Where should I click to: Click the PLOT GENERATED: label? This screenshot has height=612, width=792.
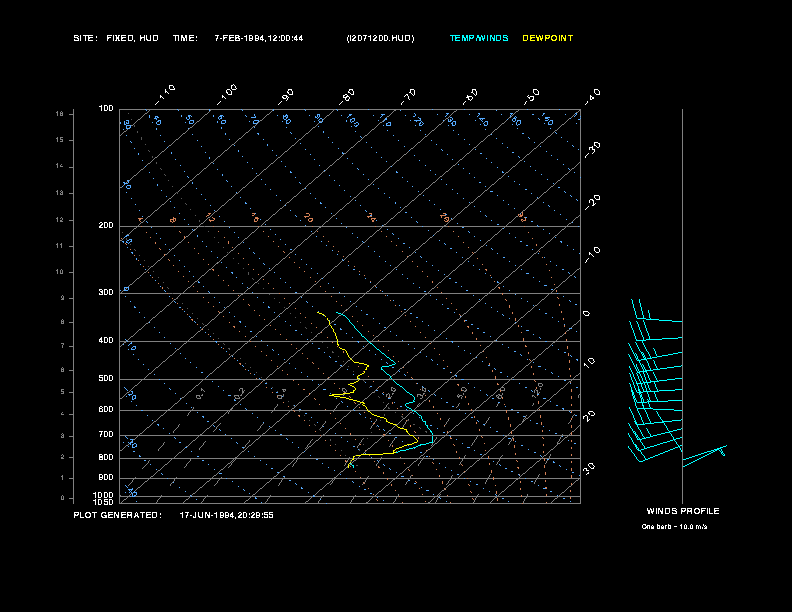[x=117, y=515]
